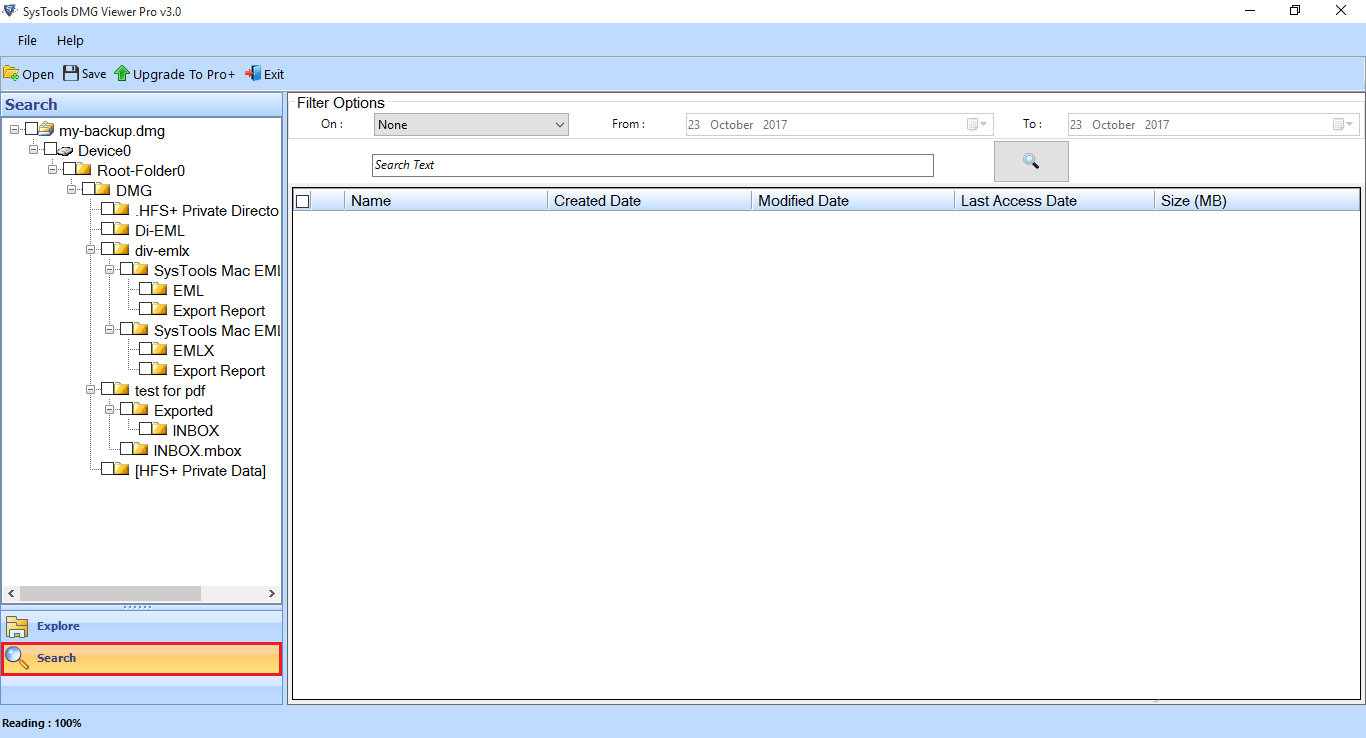Sort results by the Name column header
Image resolution: width=1366 pixels, height=738 pixels.
click(x=446, y=201)
